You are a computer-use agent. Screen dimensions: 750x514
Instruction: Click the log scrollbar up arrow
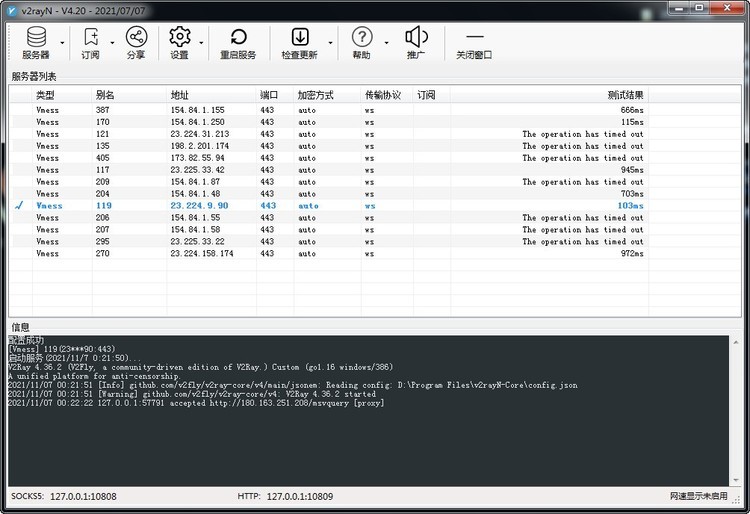coord(736,342)
